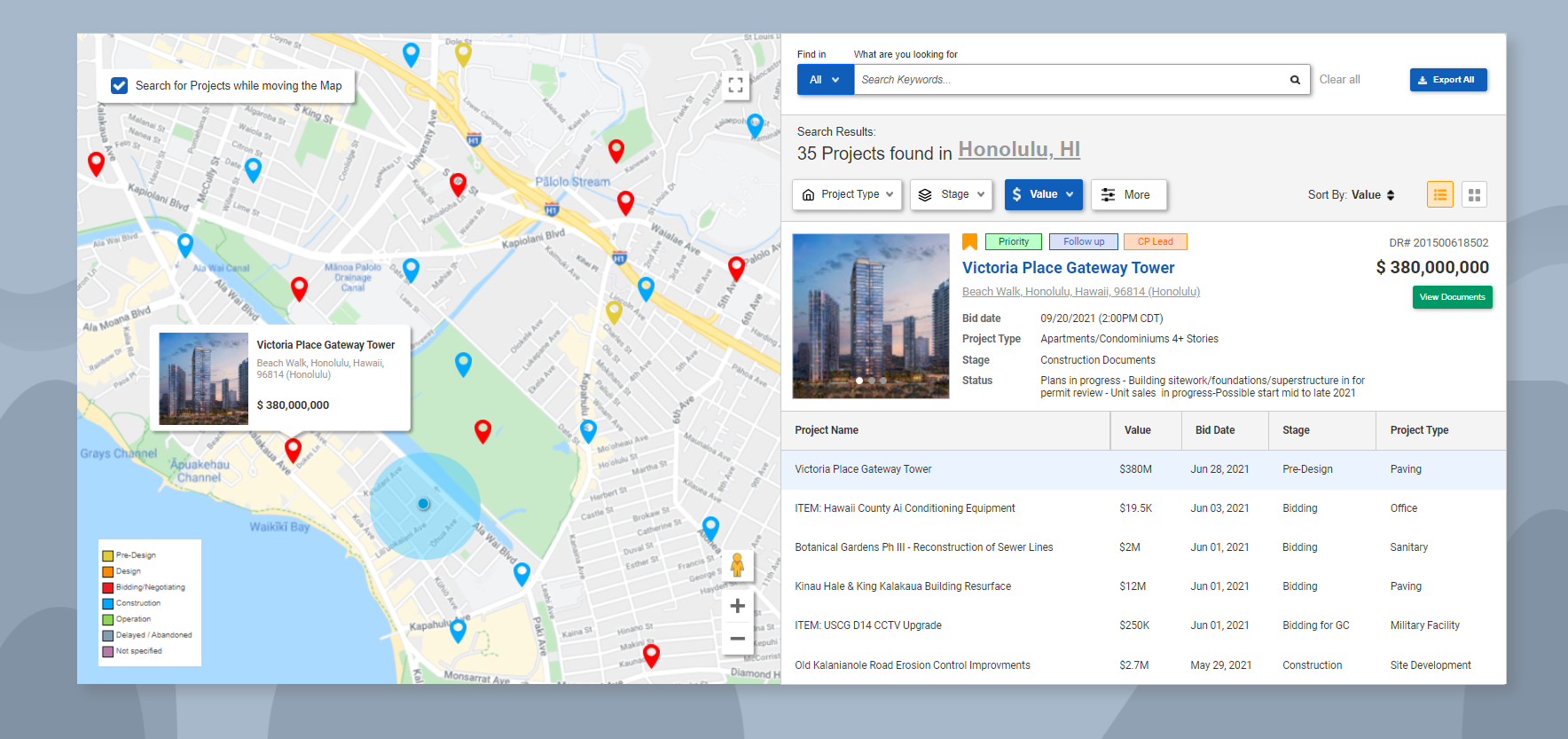The height and width of the screenshot is (739, 1568).
Task: Click the Military Facility project type cell
Action: [1424, 625]
